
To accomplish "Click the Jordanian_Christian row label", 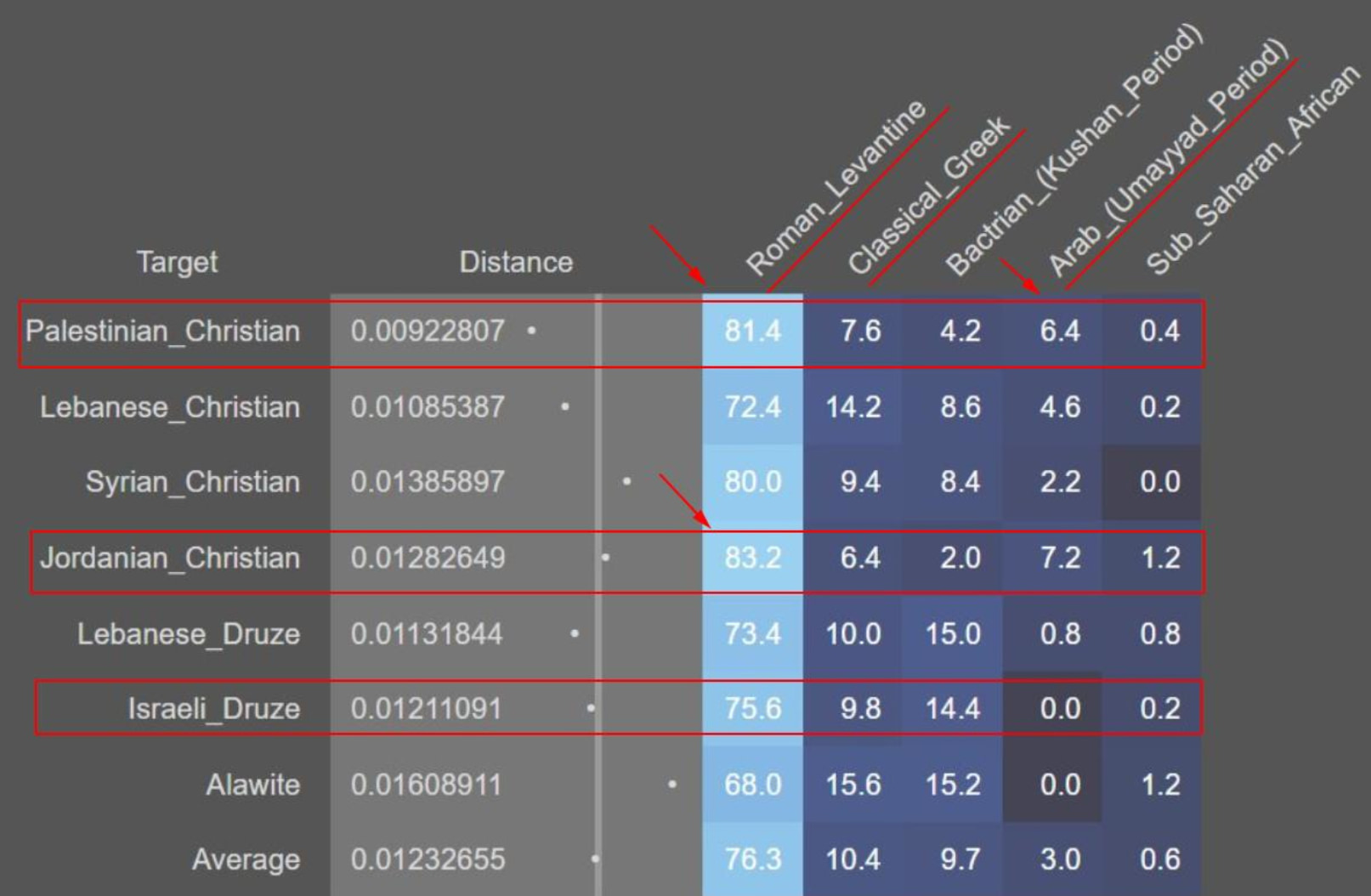I will click(x=170, y=558).
